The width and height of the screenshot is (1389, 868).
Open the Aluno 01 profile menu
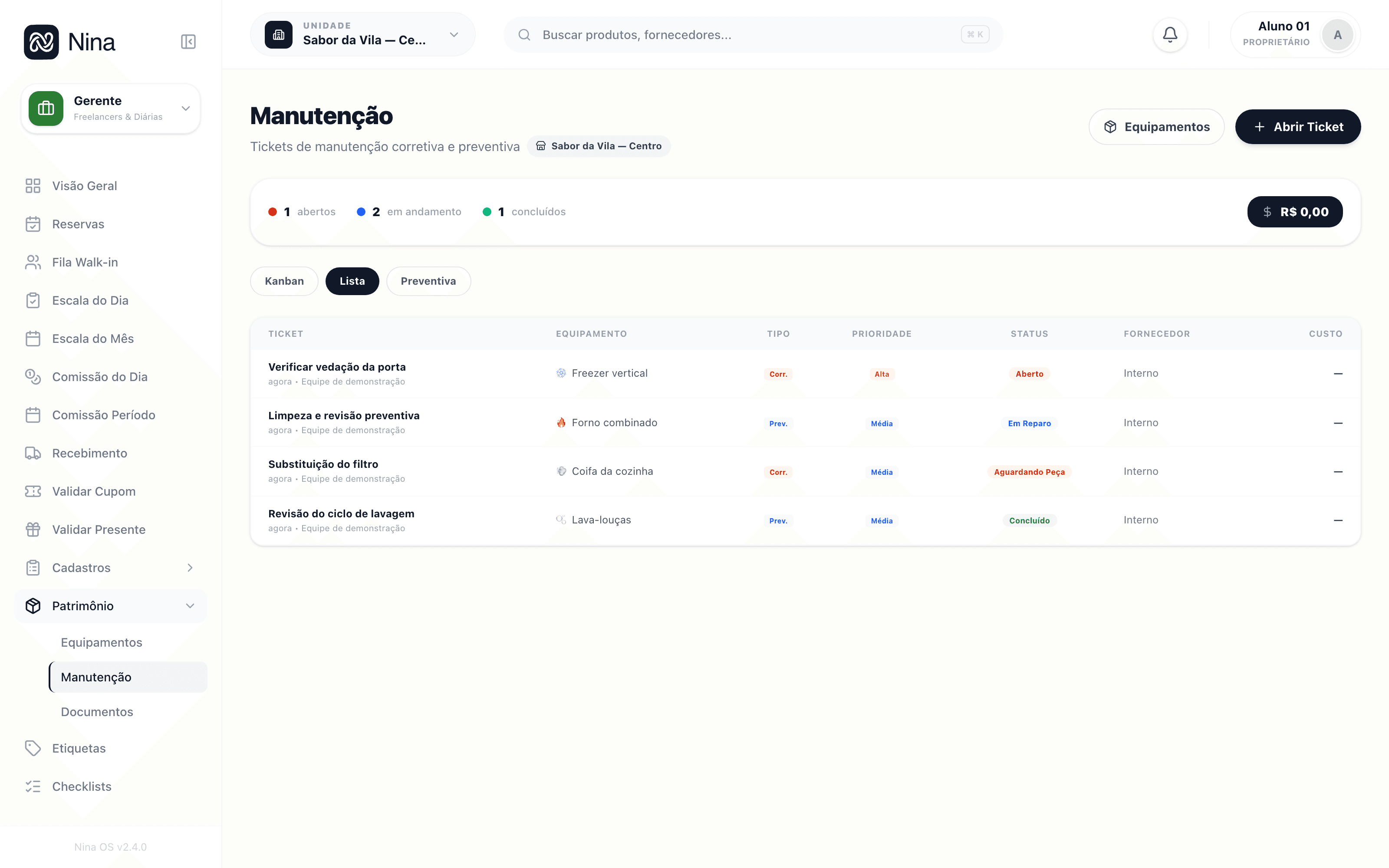1295,35
